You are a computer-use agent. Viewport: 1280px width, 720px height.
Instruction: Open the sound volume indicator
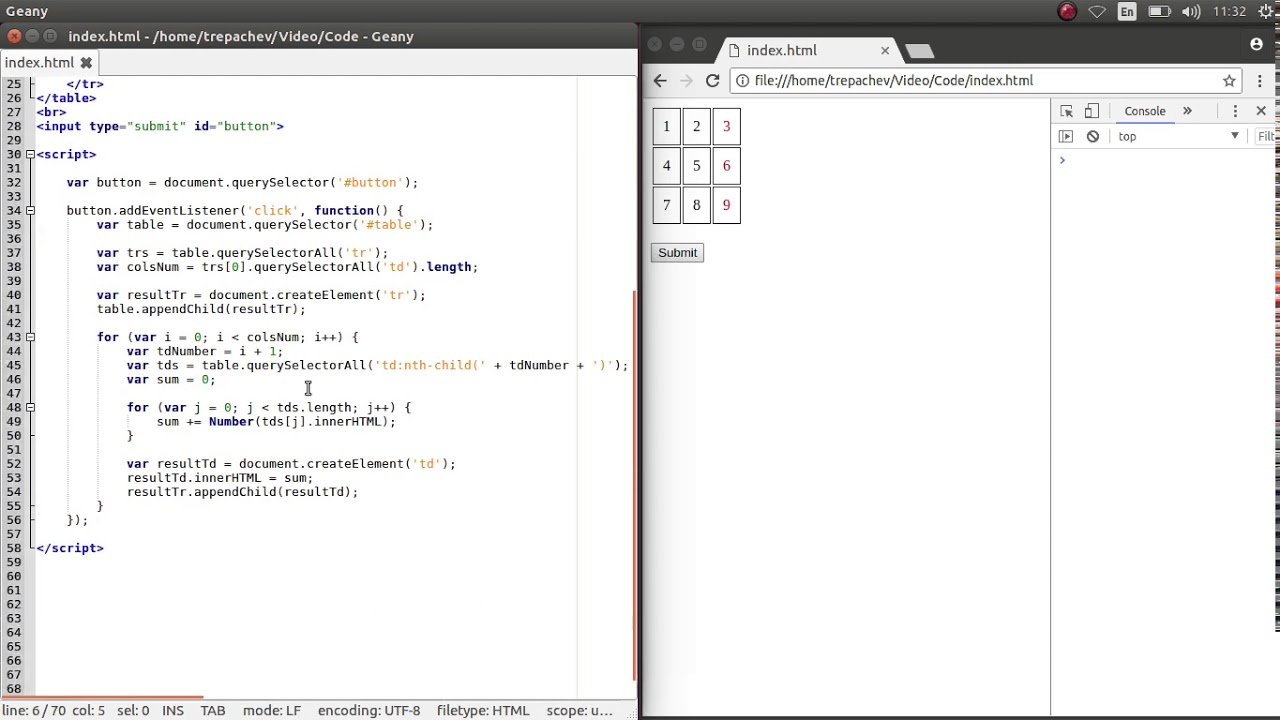[x=1190, y=12]
